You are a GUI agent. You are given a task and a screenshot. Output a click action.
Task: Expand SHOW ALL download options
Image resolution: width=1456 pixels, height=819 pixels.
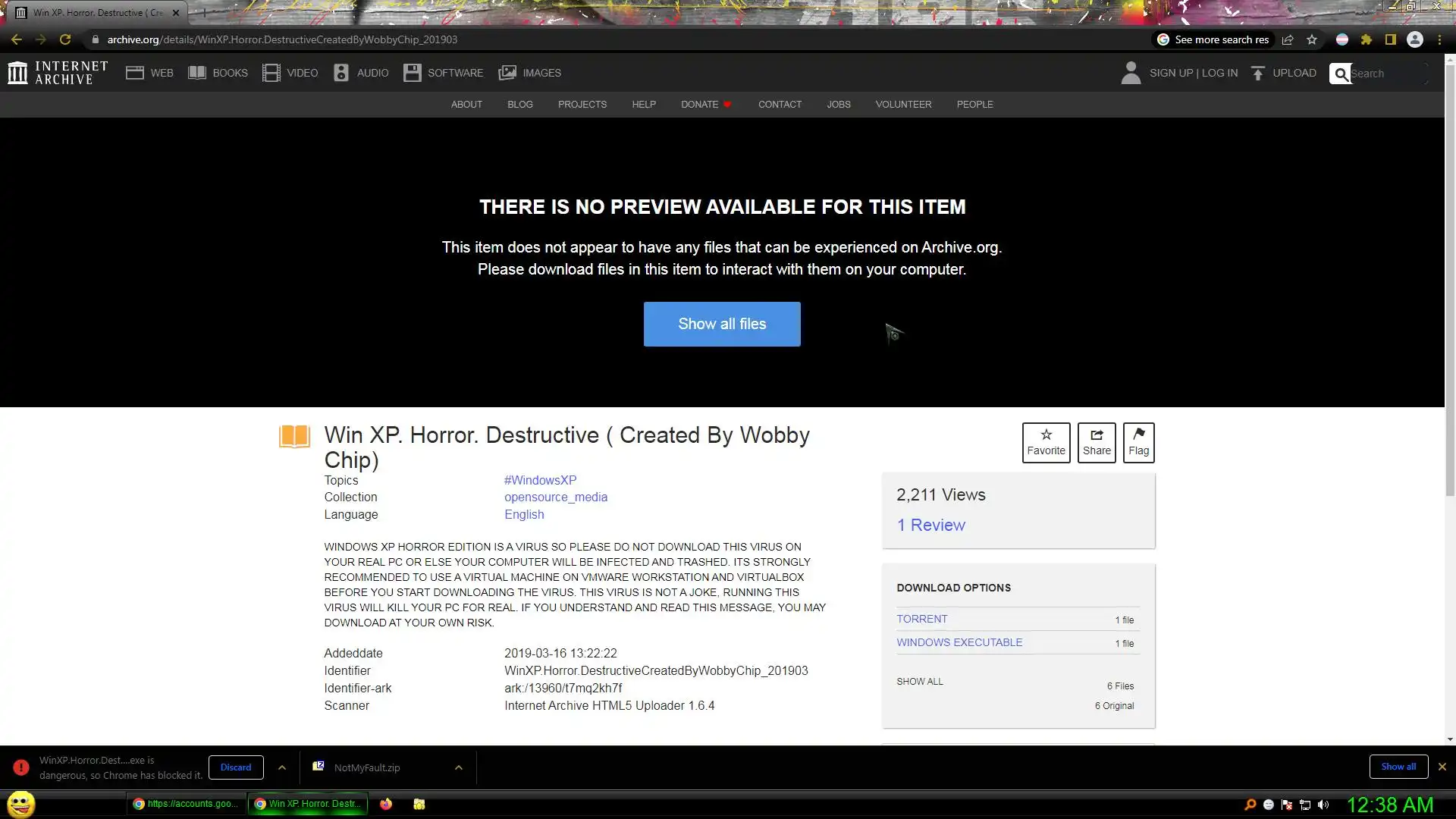tap(920, 681)
